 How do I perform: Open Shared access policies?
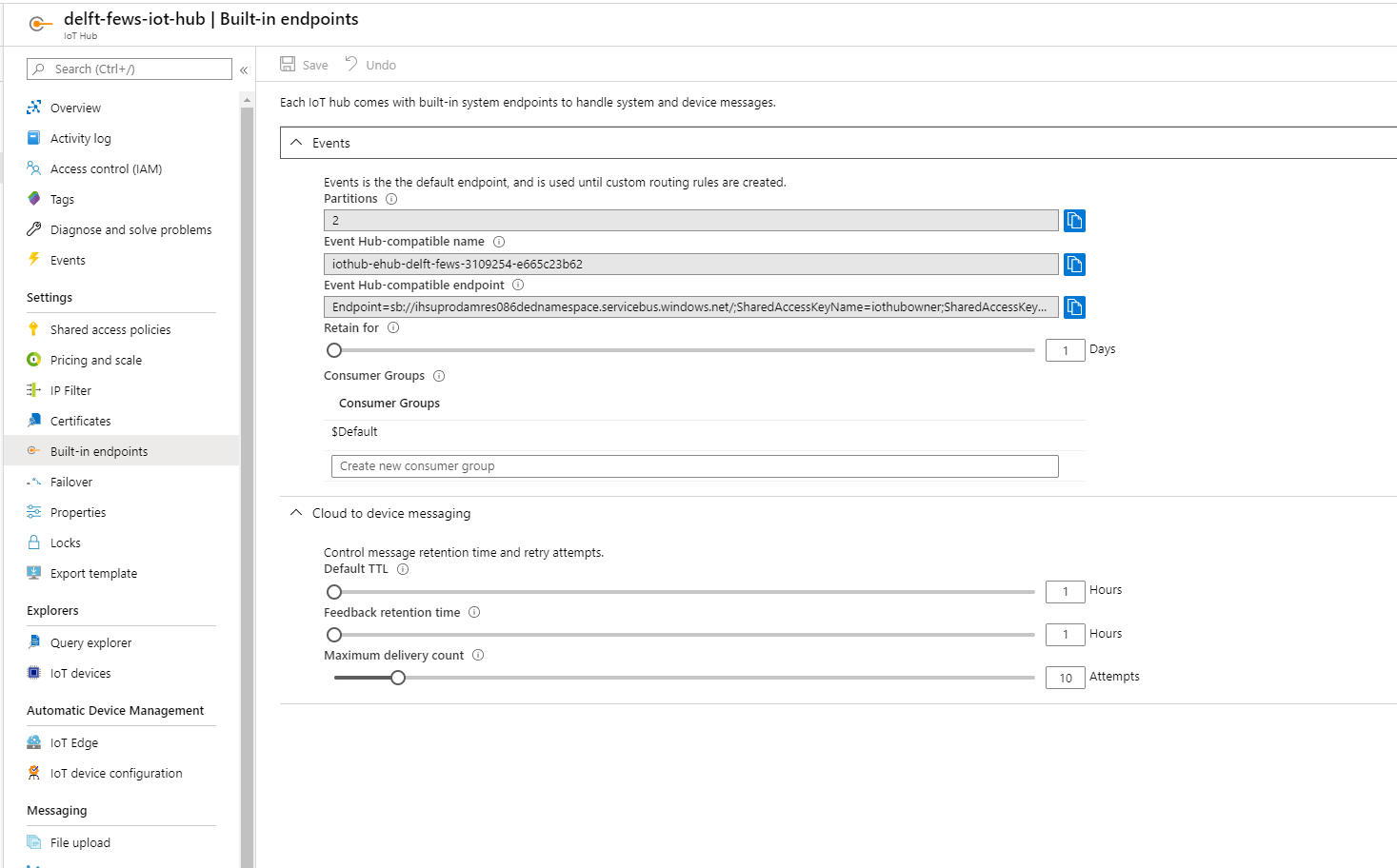coord(110,330)
